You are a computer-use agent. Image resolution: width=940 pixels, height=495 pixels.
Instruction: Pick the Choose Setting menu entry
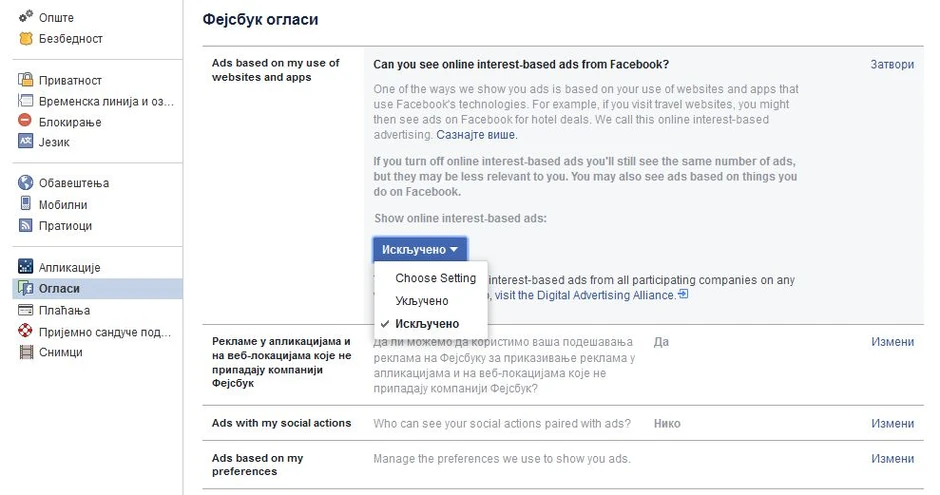[x=435, y=278]
